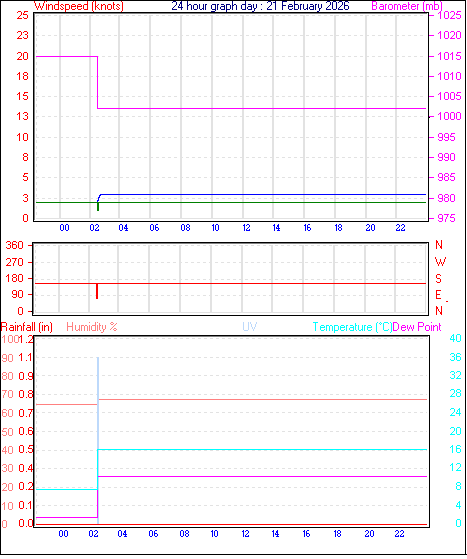Click the 1020 barometer axis value
467x559 pixels.
point(450,35)
